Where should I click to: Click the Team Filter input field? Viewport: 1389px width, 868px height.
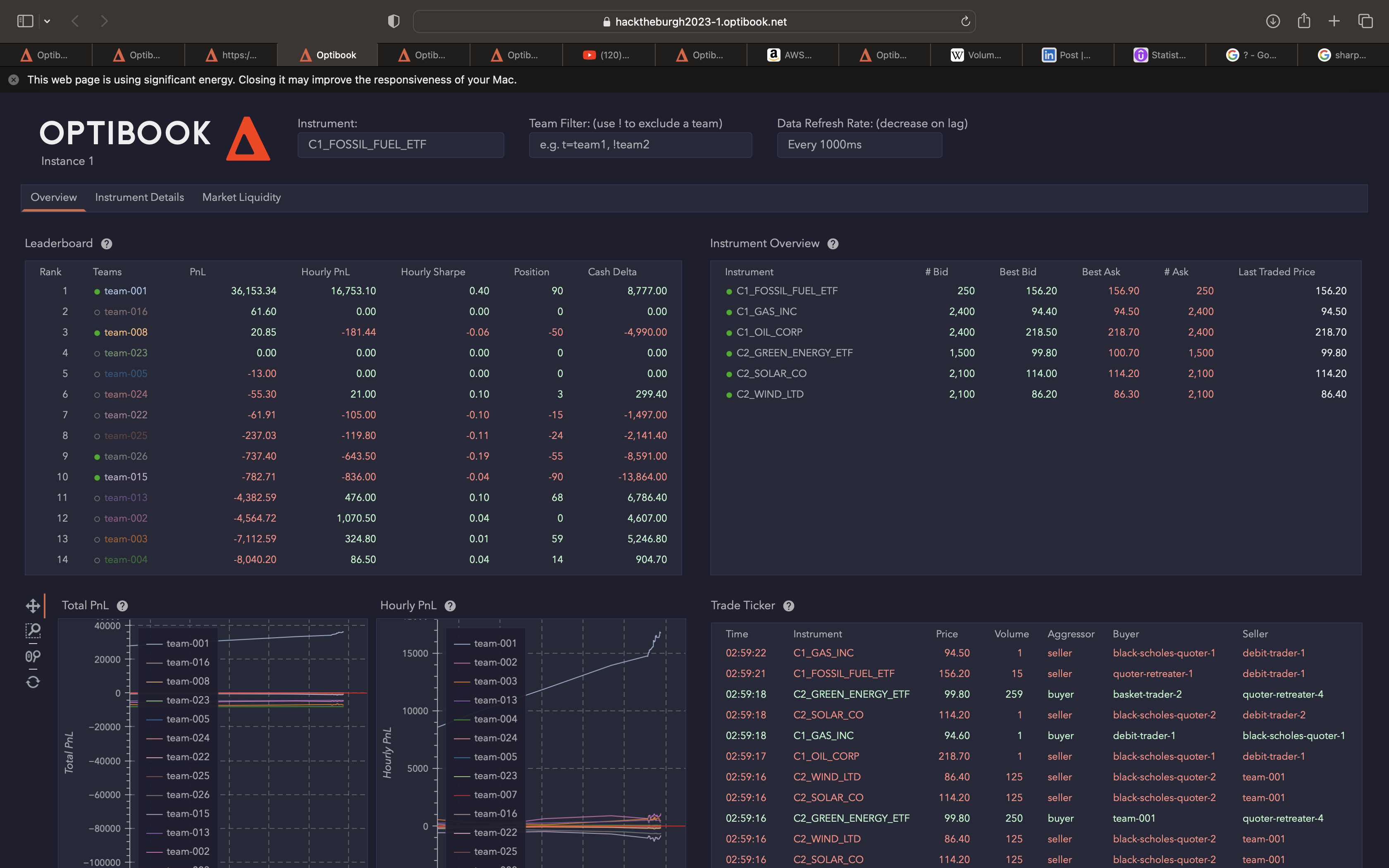640,145
